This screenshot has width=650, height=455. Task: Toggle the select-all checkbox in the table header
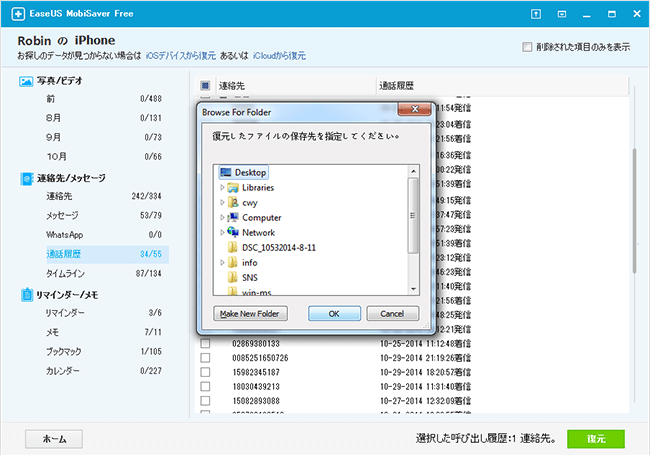coord(205,86)
